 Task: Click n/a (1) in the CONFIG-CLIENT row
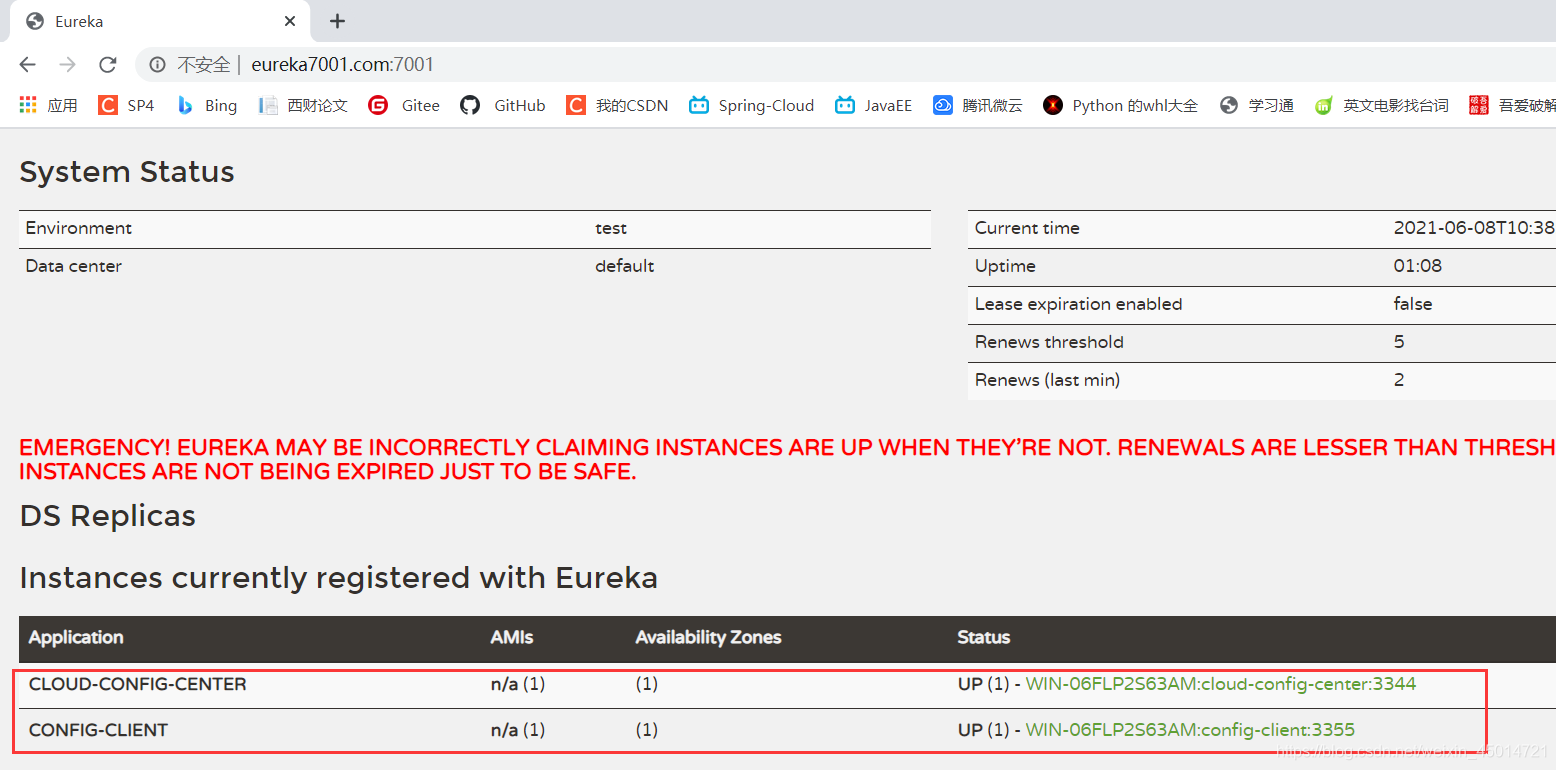(x=518, y=730)
